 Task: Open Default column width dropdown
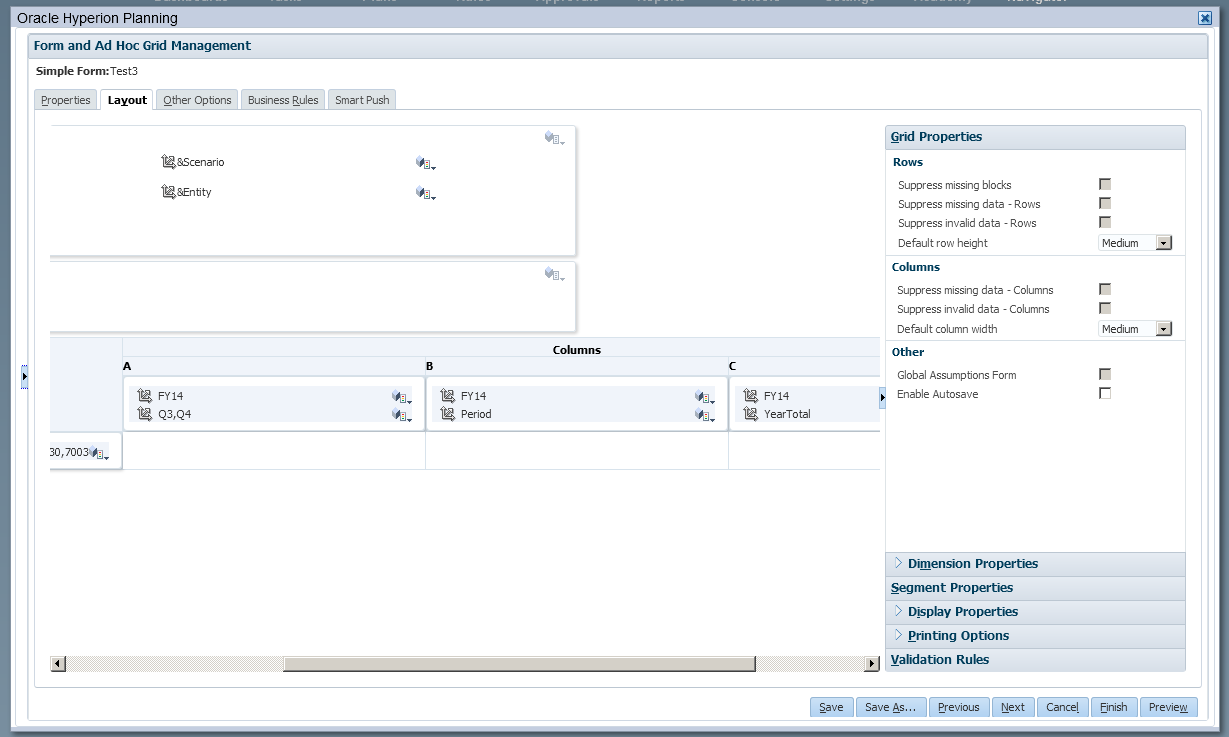click(x=1135, y=329)
